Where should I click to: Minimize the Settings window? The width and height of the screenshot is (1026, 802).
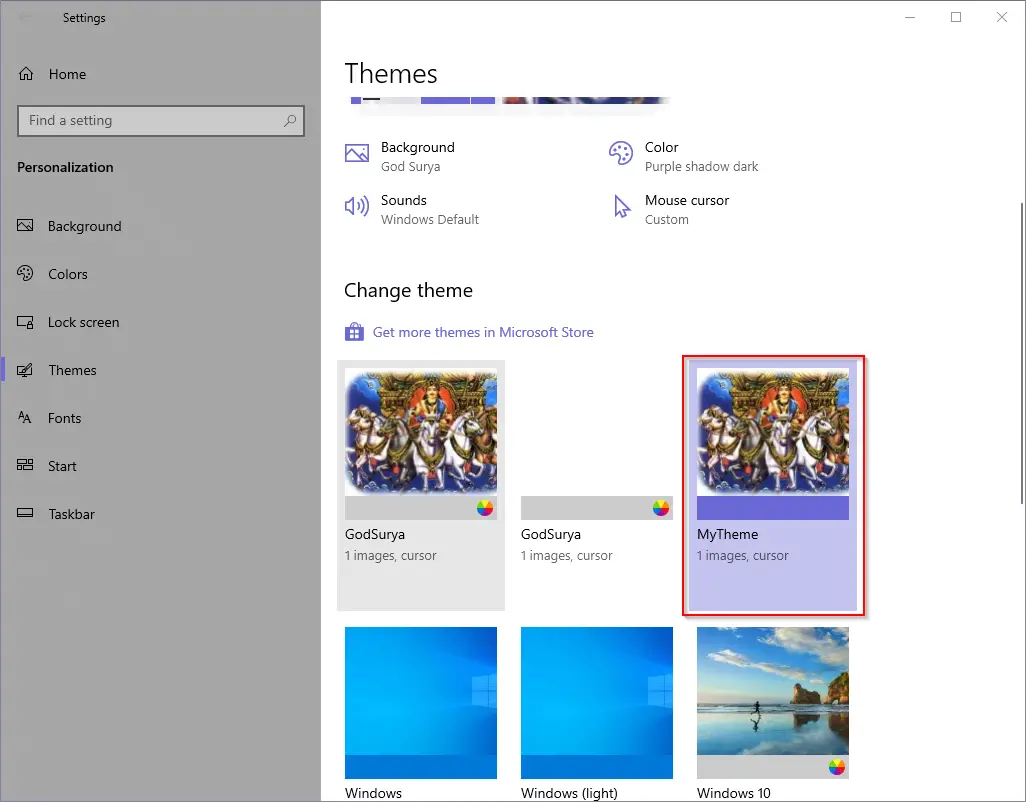point(910,17)
